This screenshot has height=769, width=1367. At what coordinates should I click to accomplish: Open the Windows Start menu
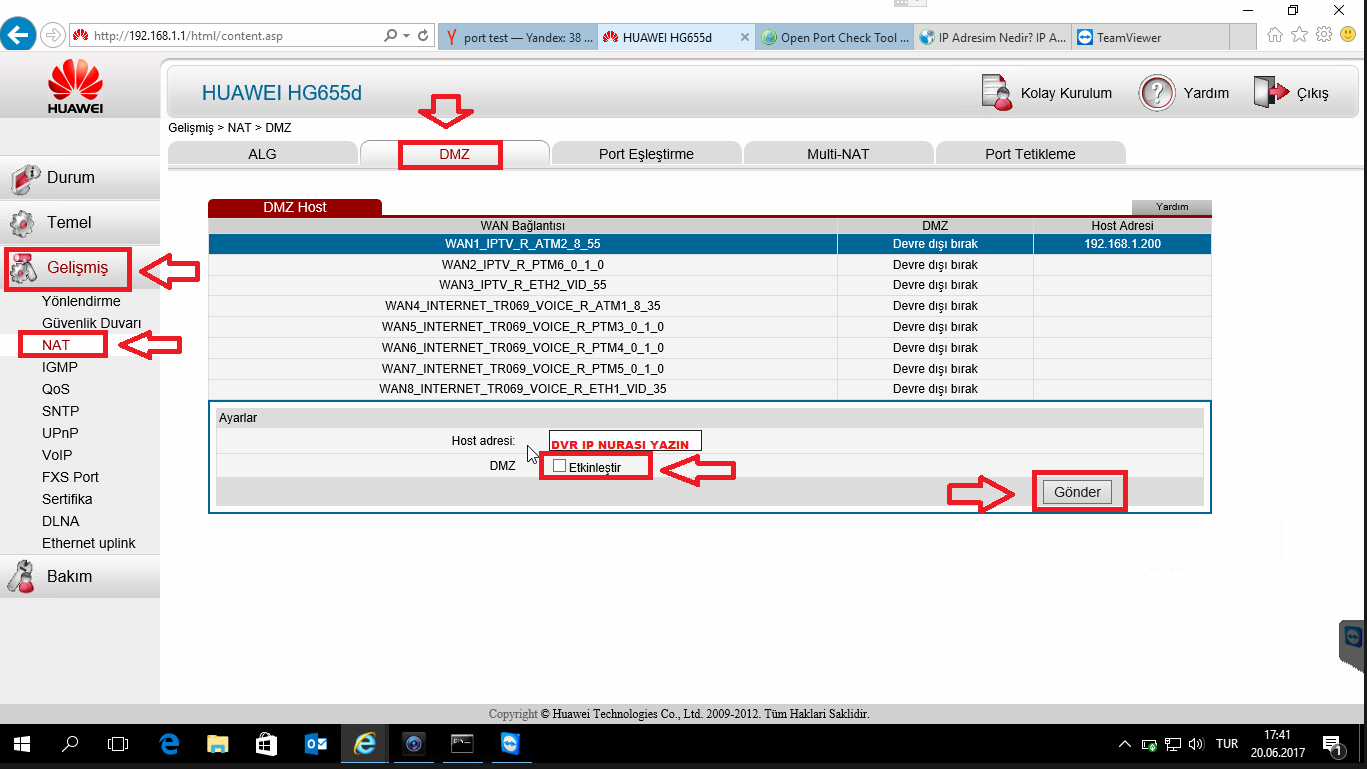(x=22, y=744)
